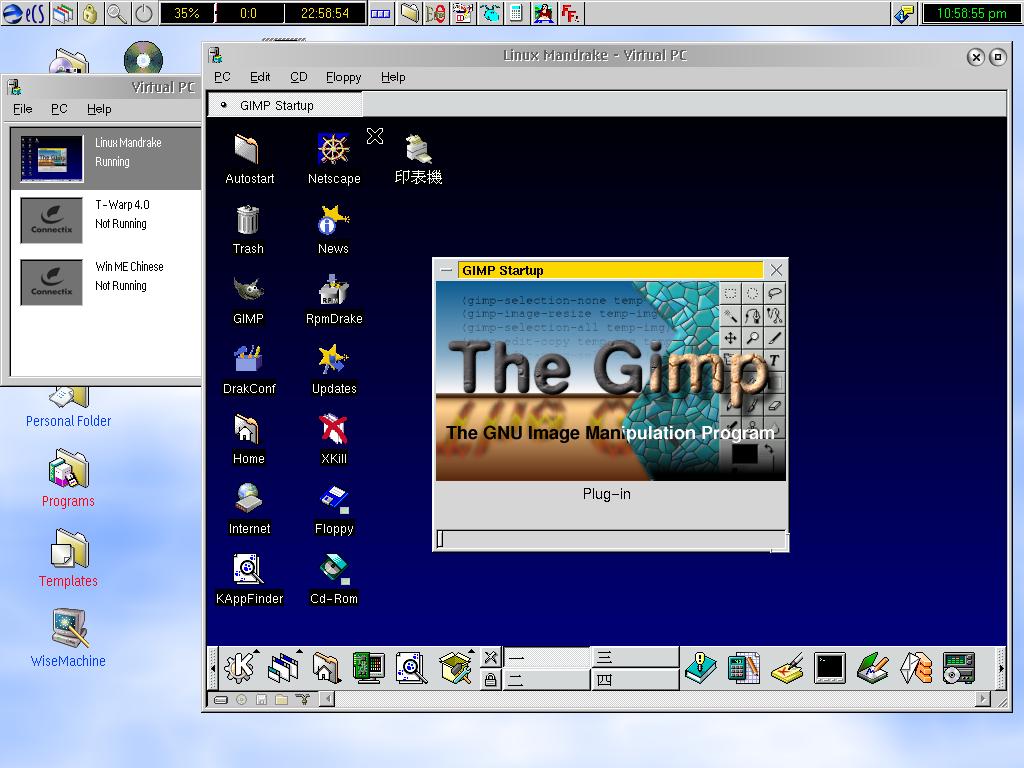Open the Floppy menu in Linux Mandrake window
Viewport: 1024px width, 768px height.
click(x=344, y=77)
